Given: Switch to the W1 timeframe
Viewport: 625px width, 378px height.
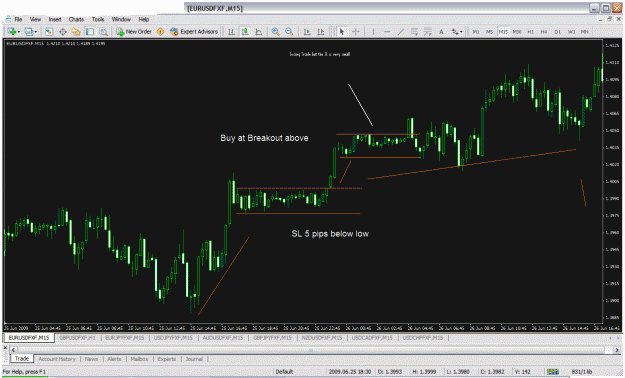Looking at the screenshot, I should pyautogui.click(x=572, y=32).
